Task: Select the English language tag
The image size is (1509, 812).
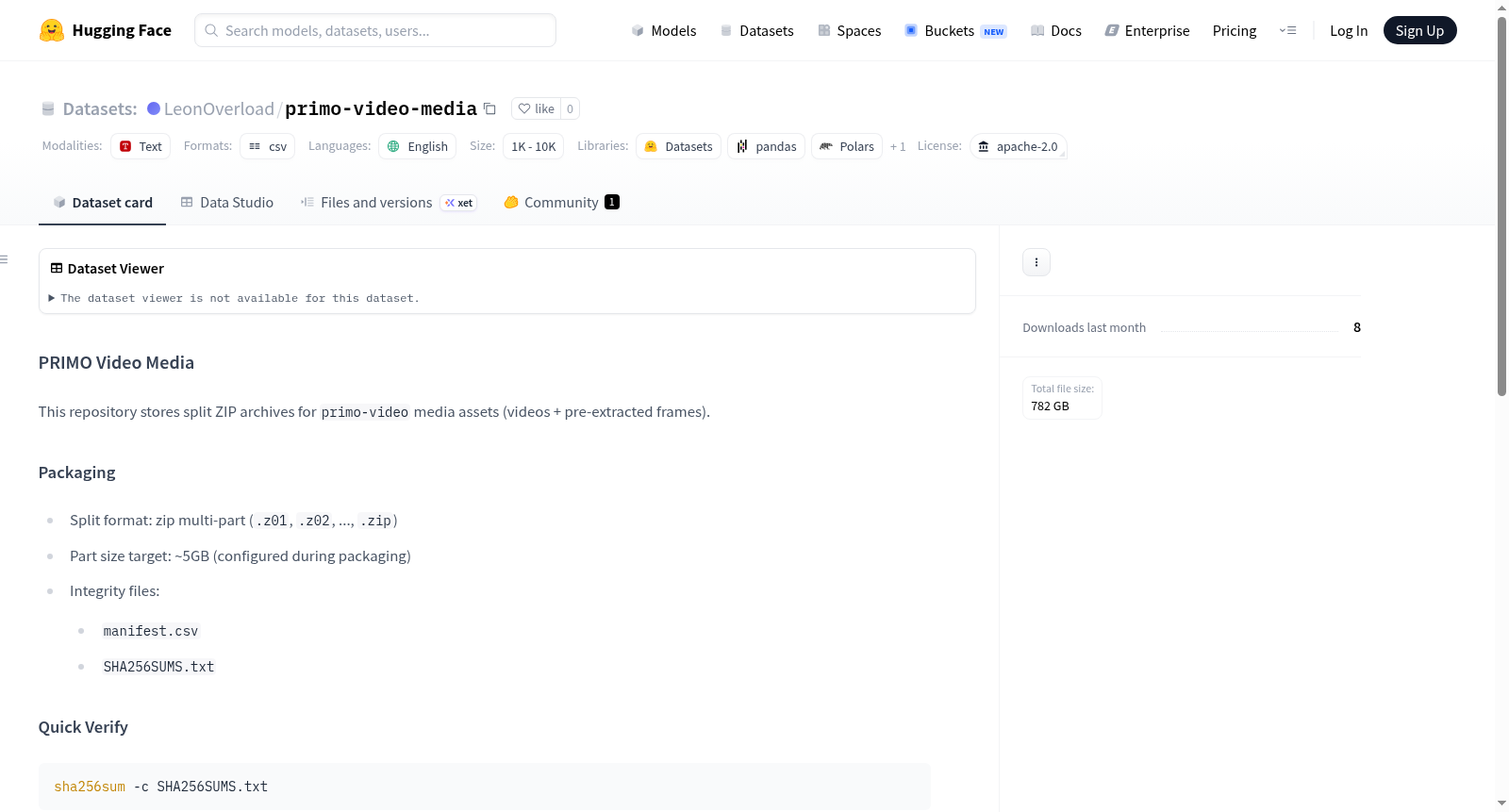Action: pos(418,146)
